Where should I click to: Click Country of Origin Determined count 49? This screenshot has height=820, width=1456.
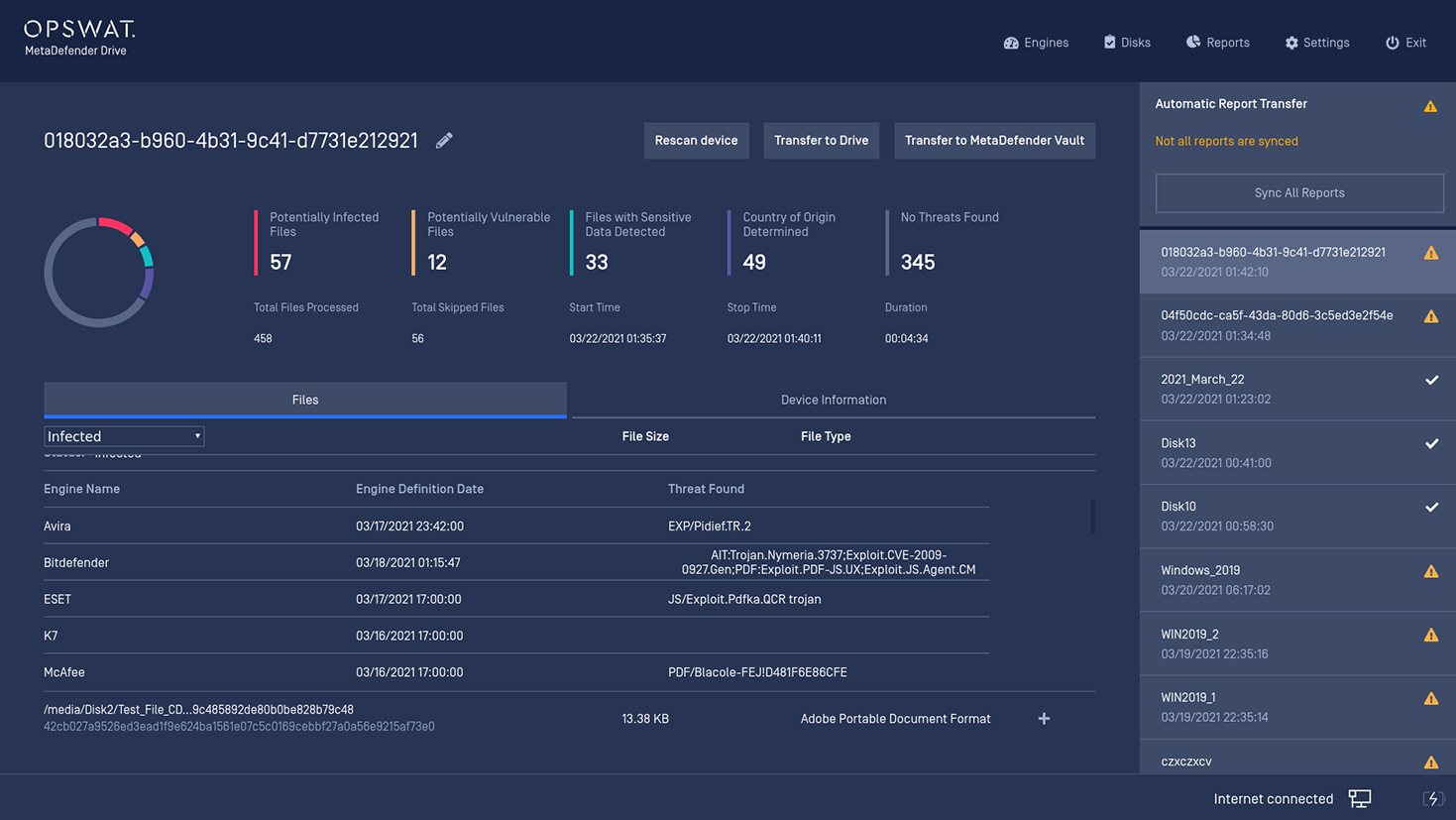[x=754, y=262]
